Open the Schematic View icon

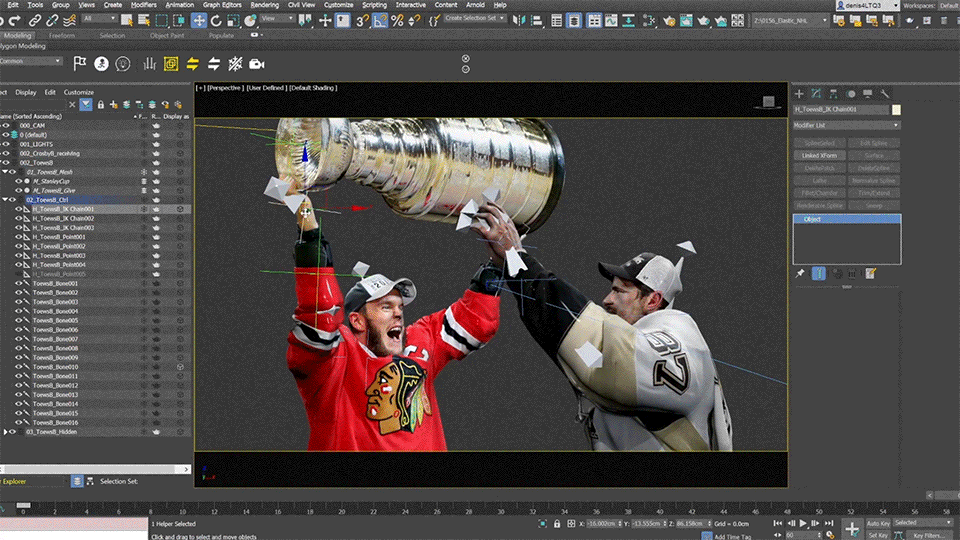click(x=649, y=21)
